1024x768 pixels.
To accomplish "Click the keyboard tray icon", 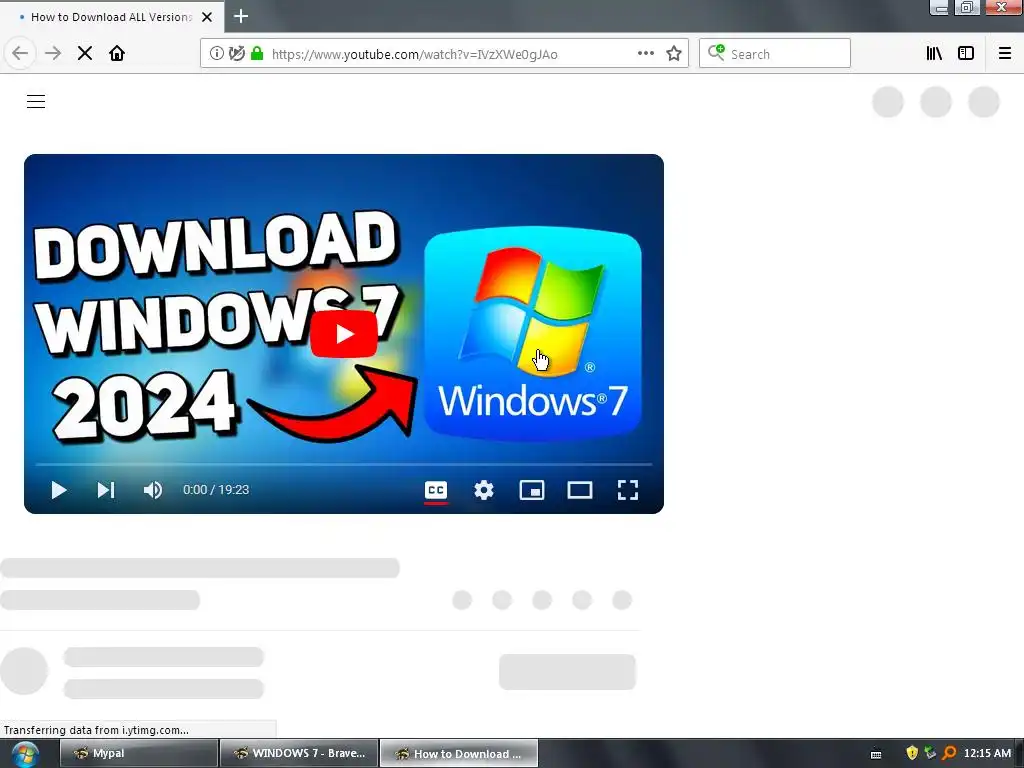I will click(876, 755).
